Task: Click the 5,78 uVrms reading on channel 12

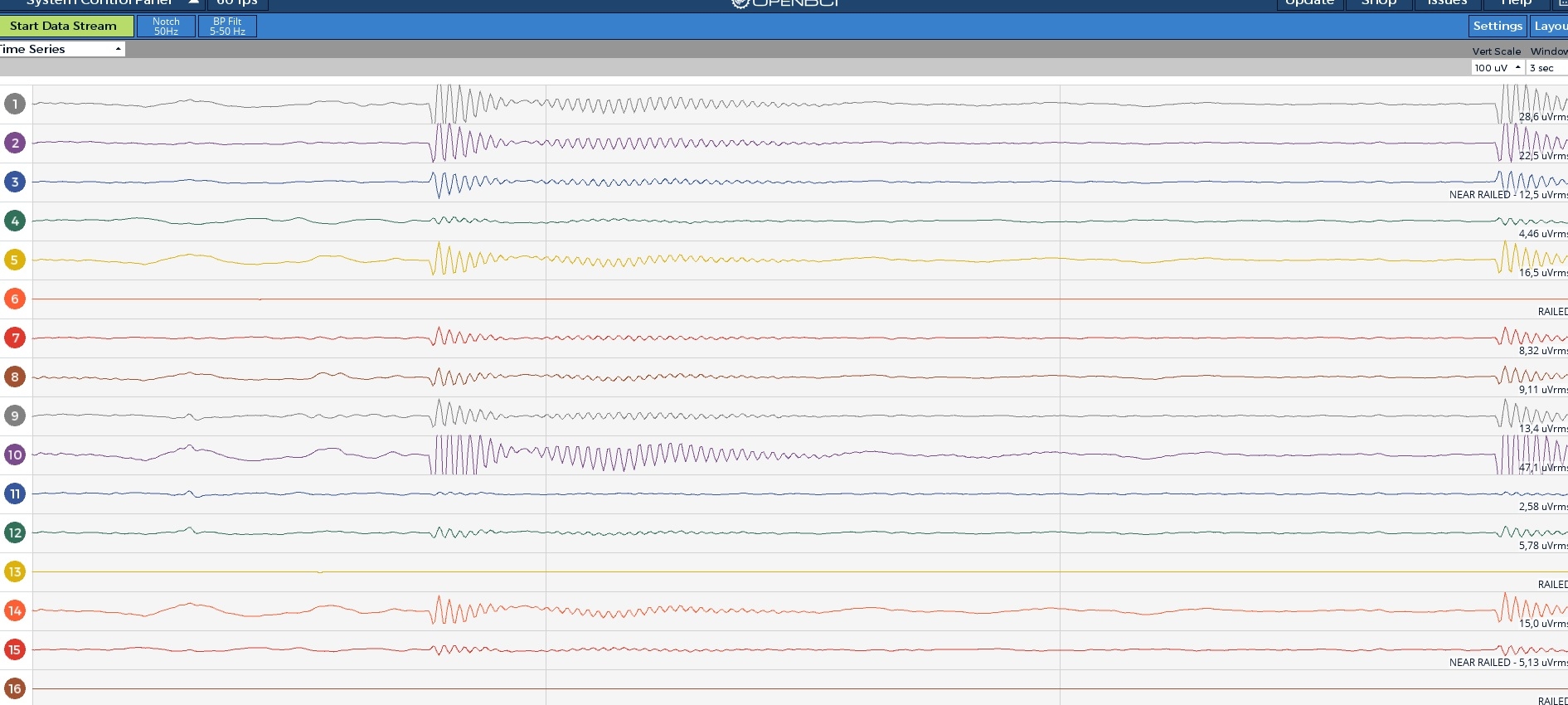Action: click(x=1542, y=546)
